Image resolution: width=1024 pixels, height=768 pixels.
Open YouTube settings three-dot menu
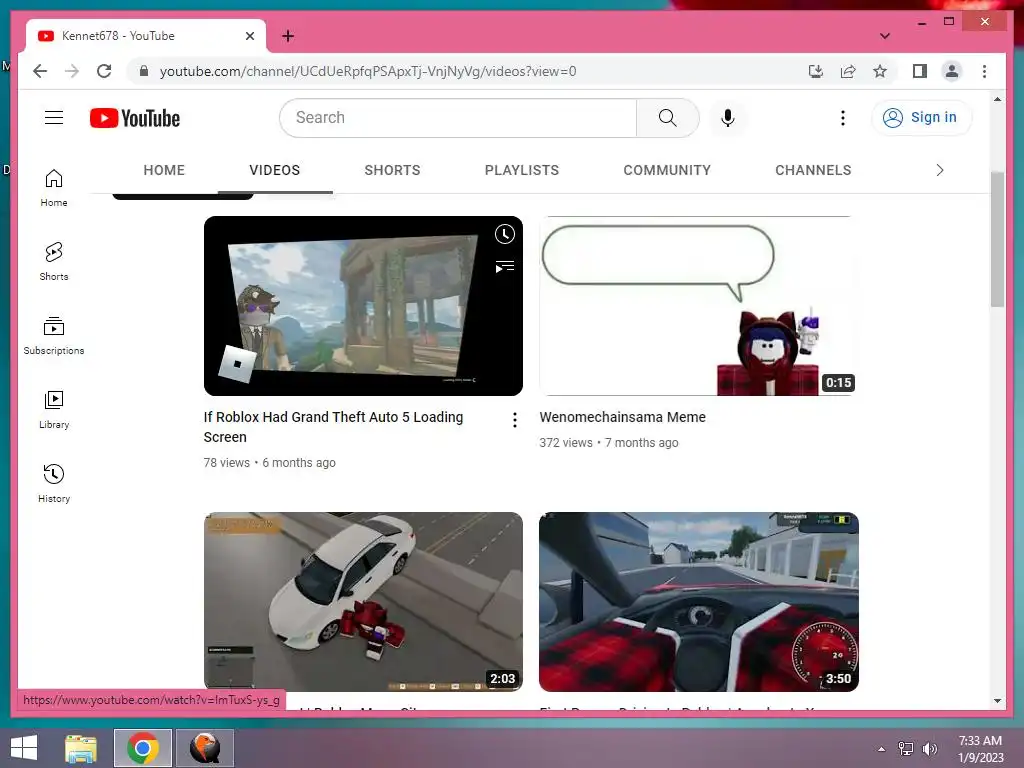pos(842,118)
